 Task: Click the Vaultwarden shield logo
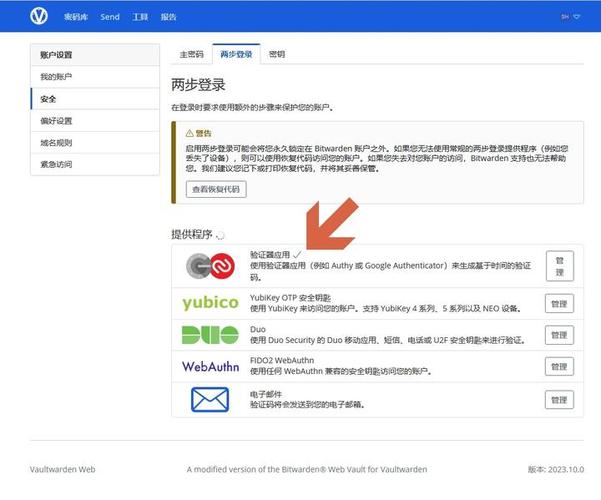pos(39,16)
